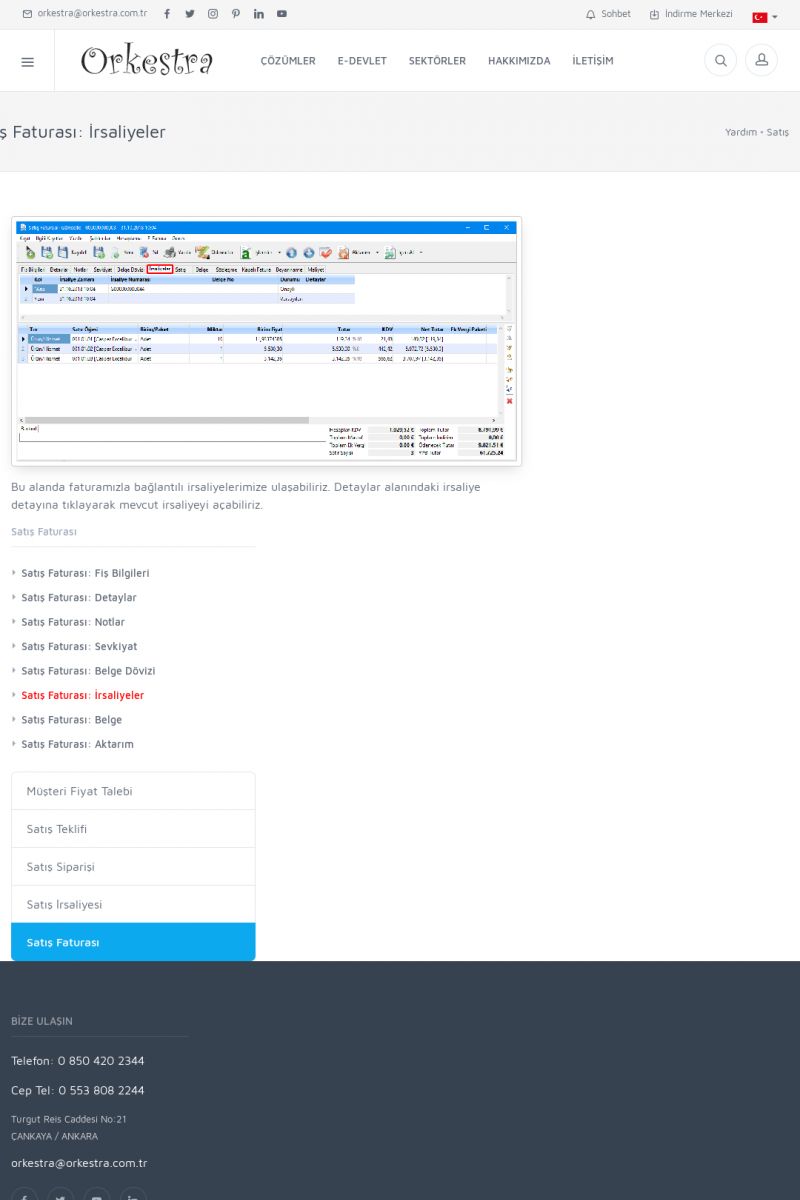Open the Instagram icon in top bar

[213, 14]
